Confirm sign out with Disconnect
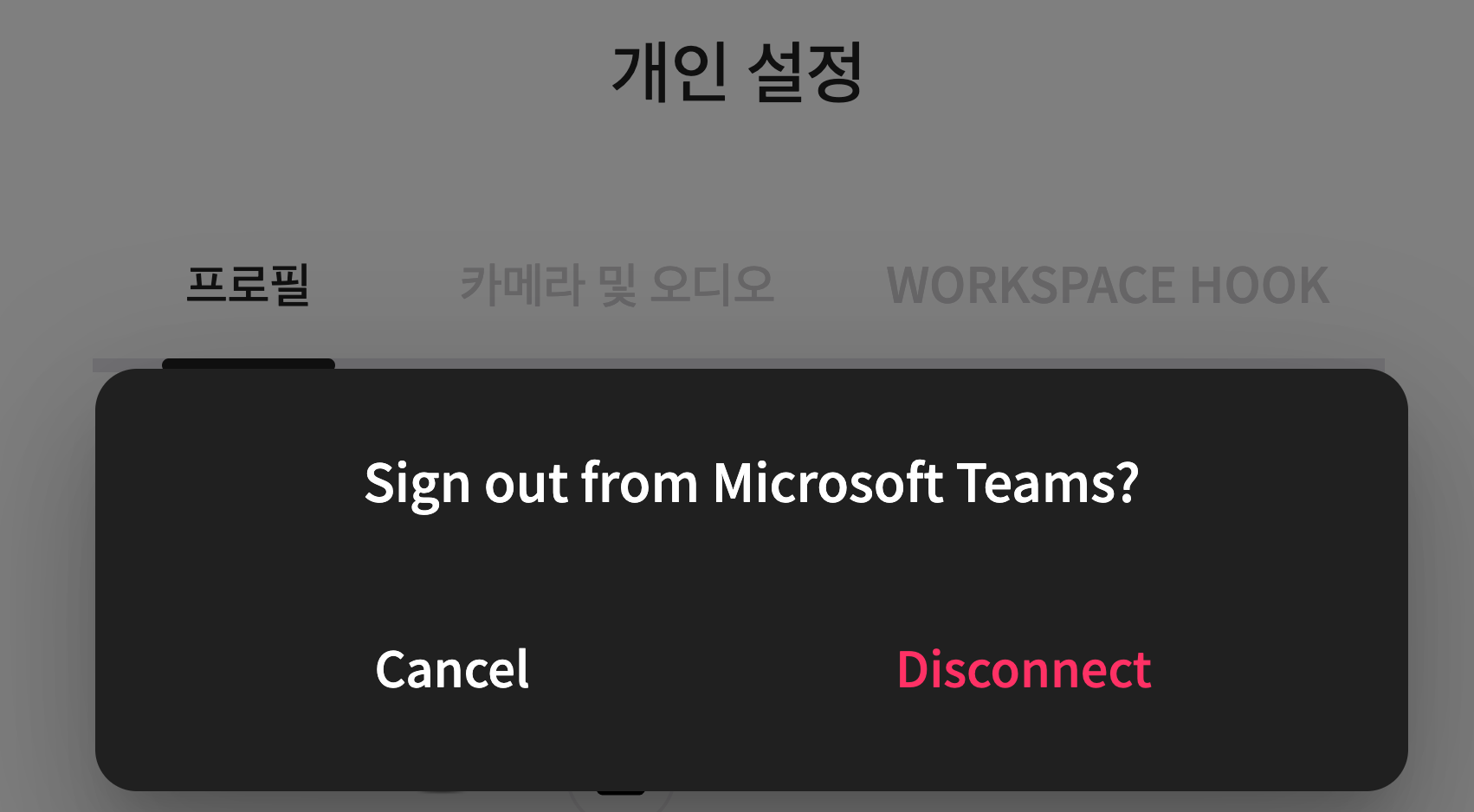 [x=1024, y=669]
